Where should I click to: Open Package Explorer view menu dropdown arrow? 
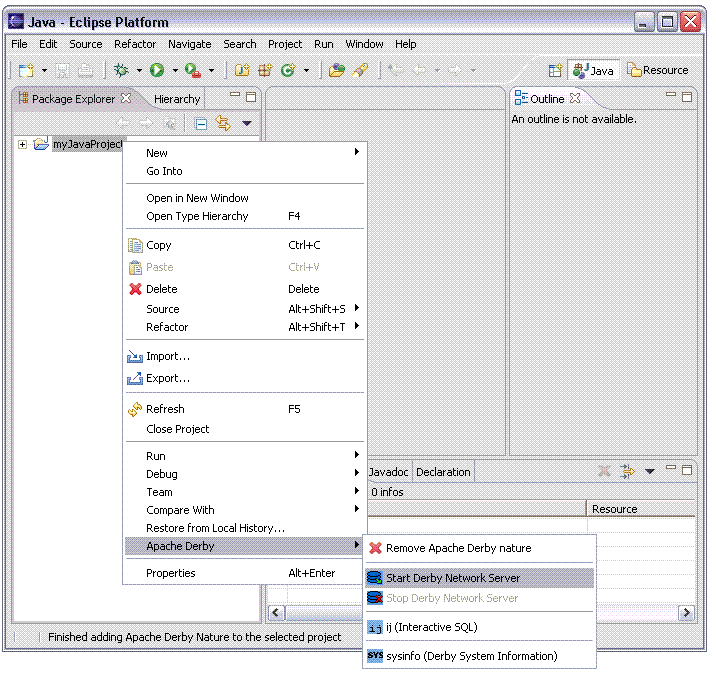[247, 124]
